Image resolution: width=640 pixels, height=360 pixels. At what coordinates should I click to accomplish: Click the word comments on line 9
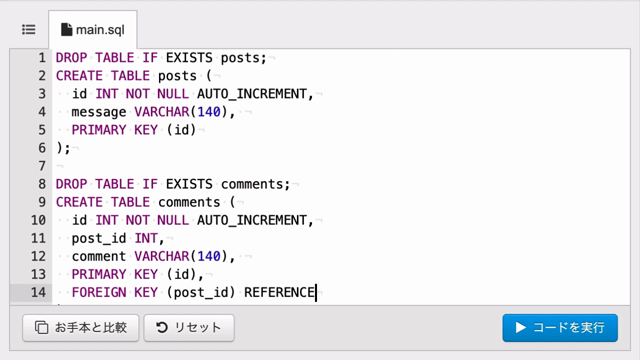click(189, 202)
